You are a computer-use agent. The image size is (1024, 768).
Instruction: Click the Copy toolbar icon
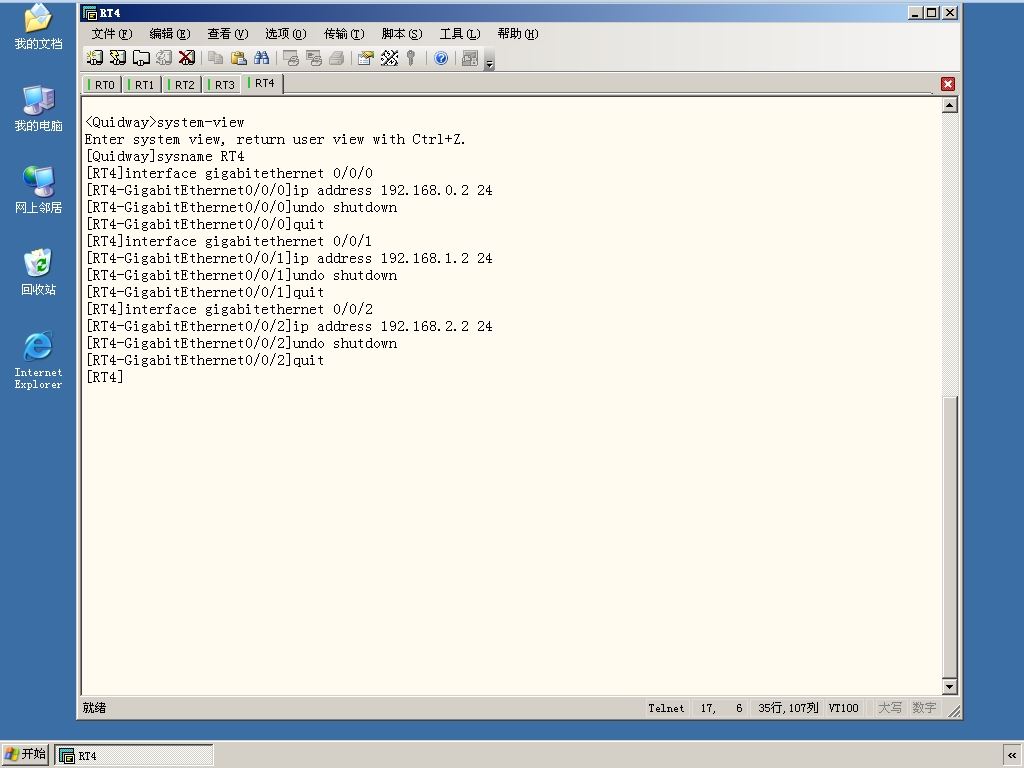pyautogui.click(x=216, y=58)
